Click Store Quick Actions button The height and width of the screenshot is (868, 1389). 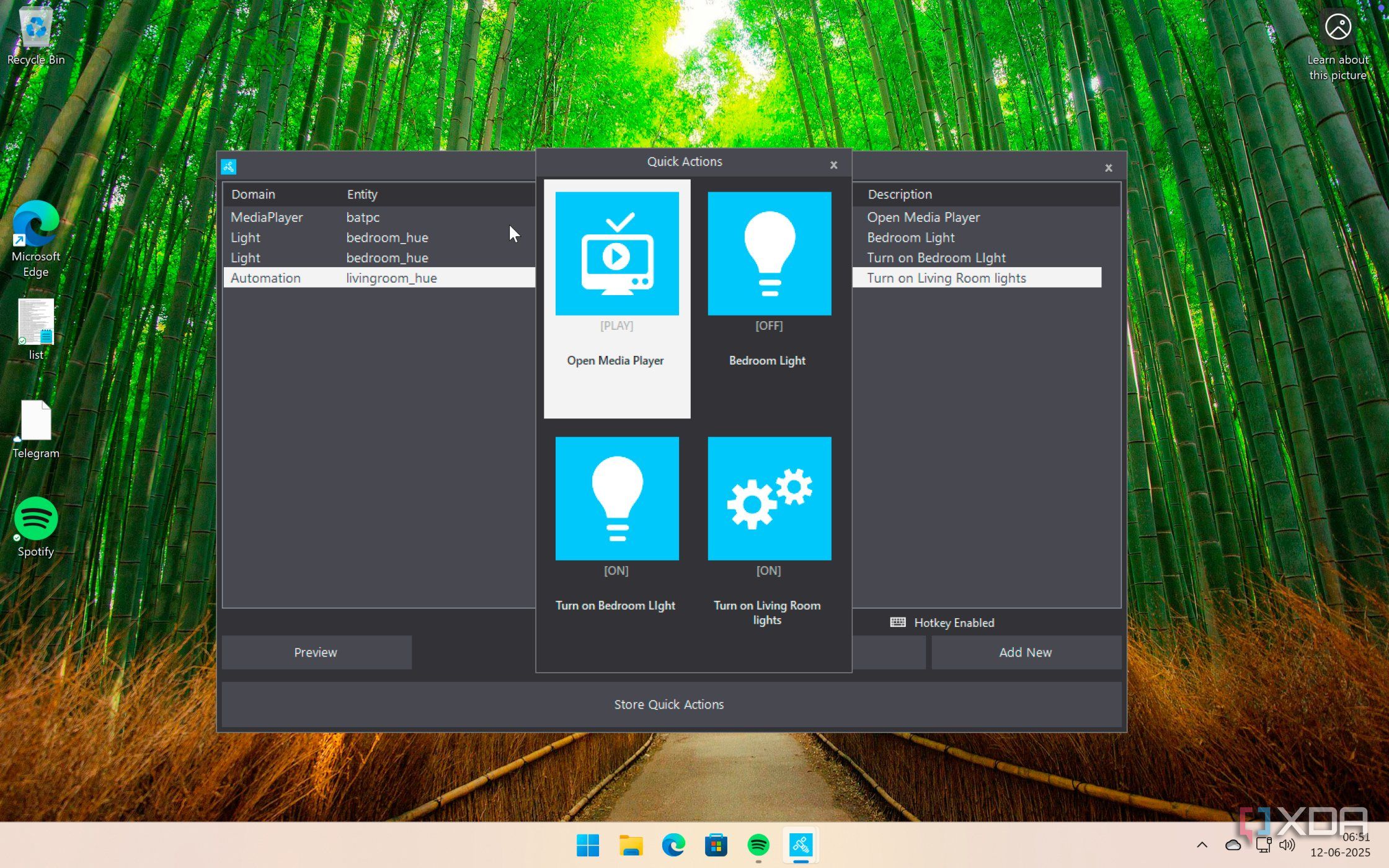pyautogui.click(x=670, y=704)
